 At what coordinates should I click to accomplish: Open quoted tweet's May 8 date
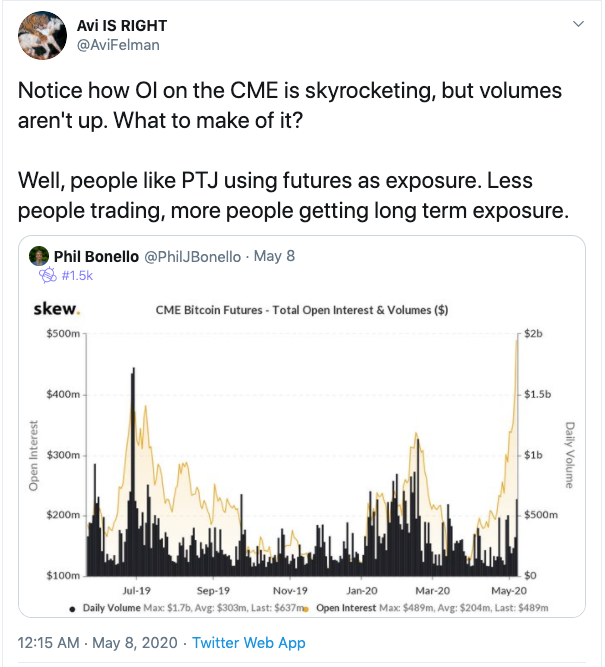coord(274,256)
